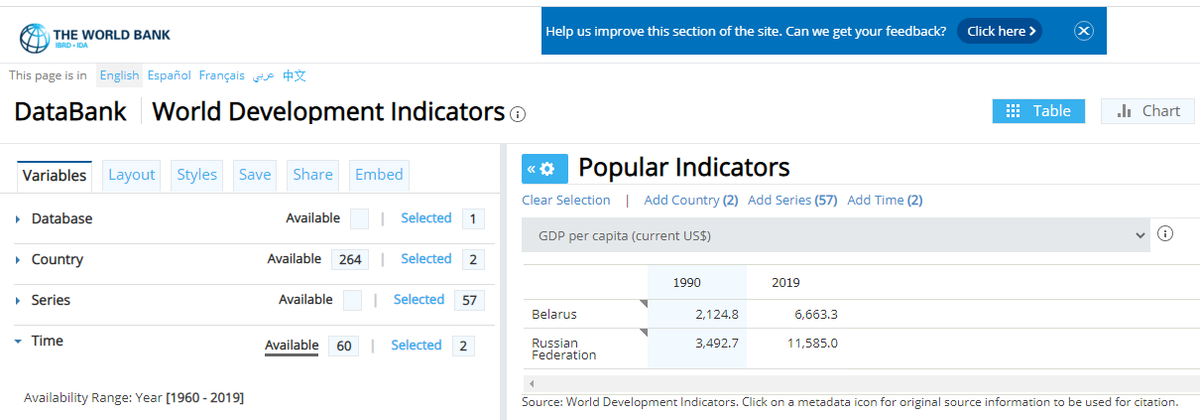The image size is (1200, 420).
Task: Switch page language to Chinese
Action: coord(294,76)
